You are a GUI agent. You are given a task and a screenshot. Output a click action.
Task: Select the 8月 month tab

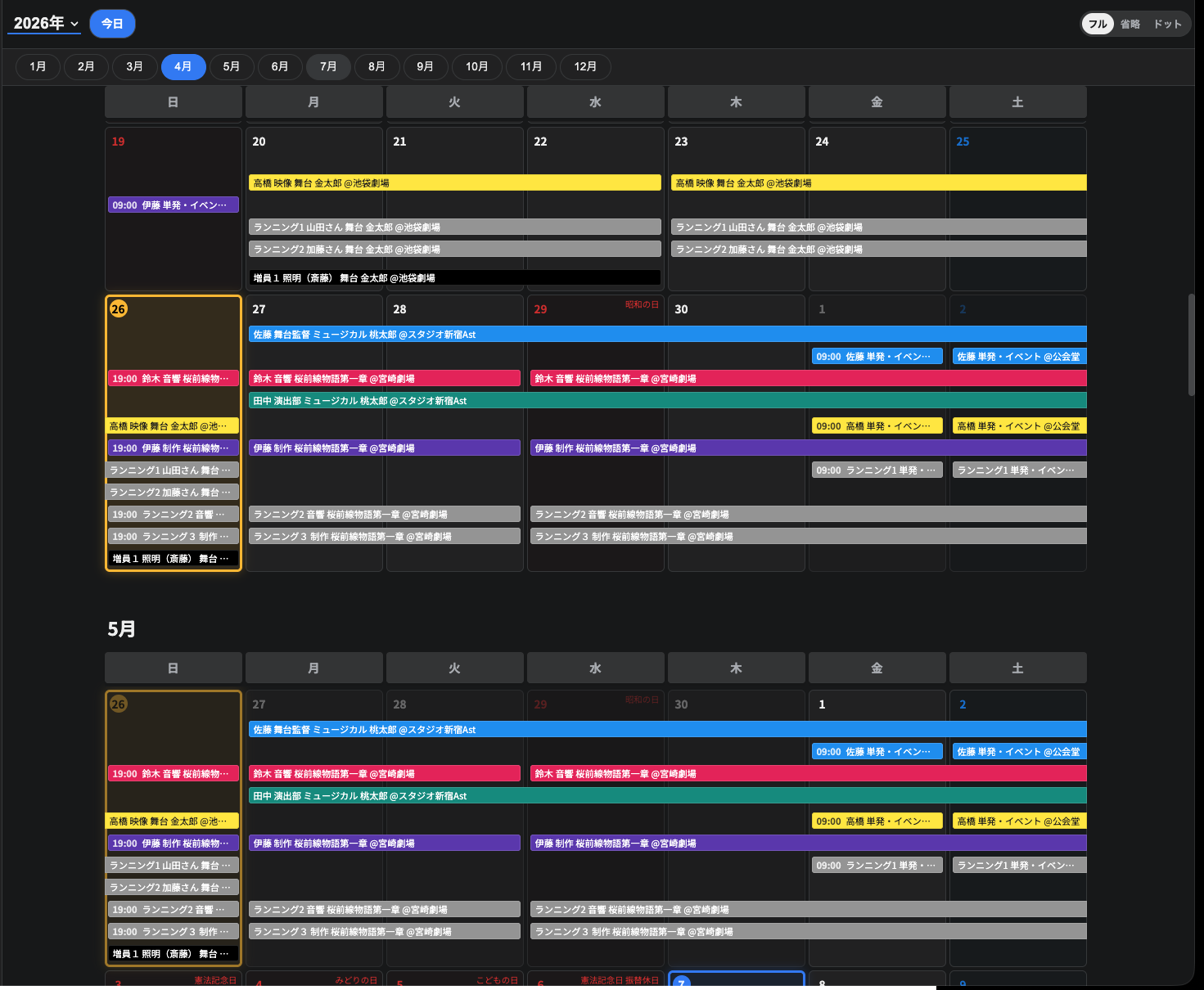(377, 66)
